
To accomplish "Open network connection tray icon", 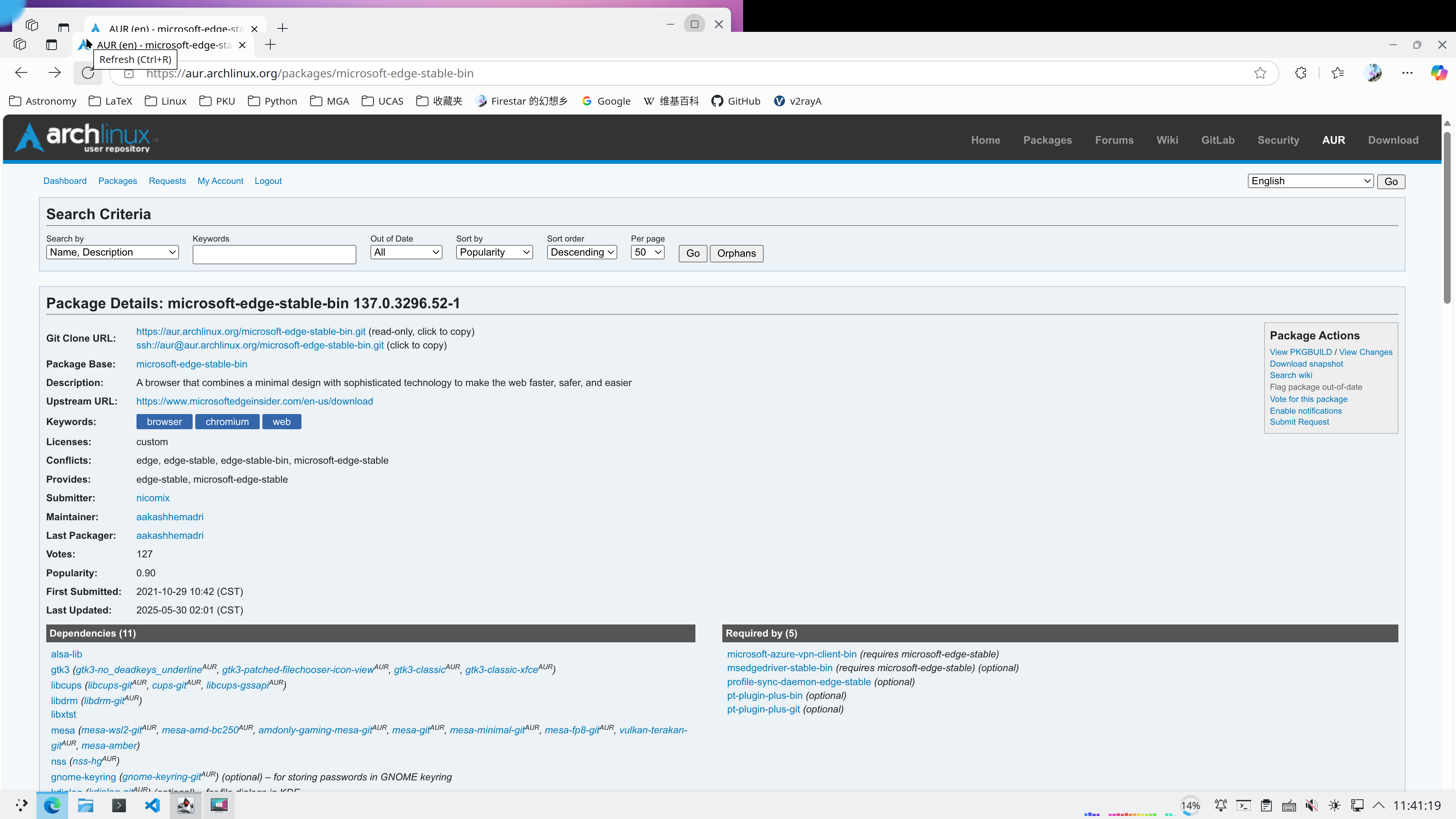I will pos(1357,805).
